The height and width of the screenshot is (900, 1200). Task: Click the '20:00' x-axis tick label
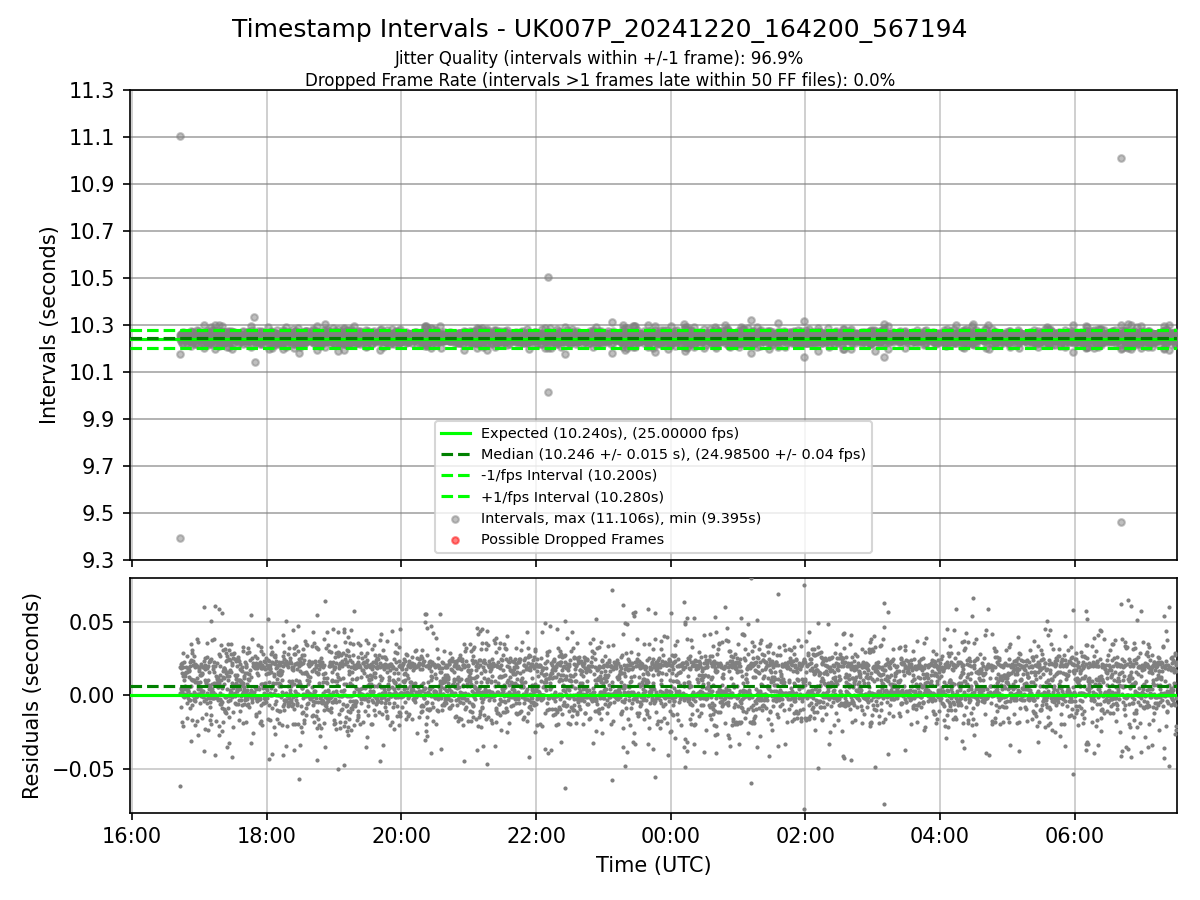pyautogui.click(x=401, y=836)
